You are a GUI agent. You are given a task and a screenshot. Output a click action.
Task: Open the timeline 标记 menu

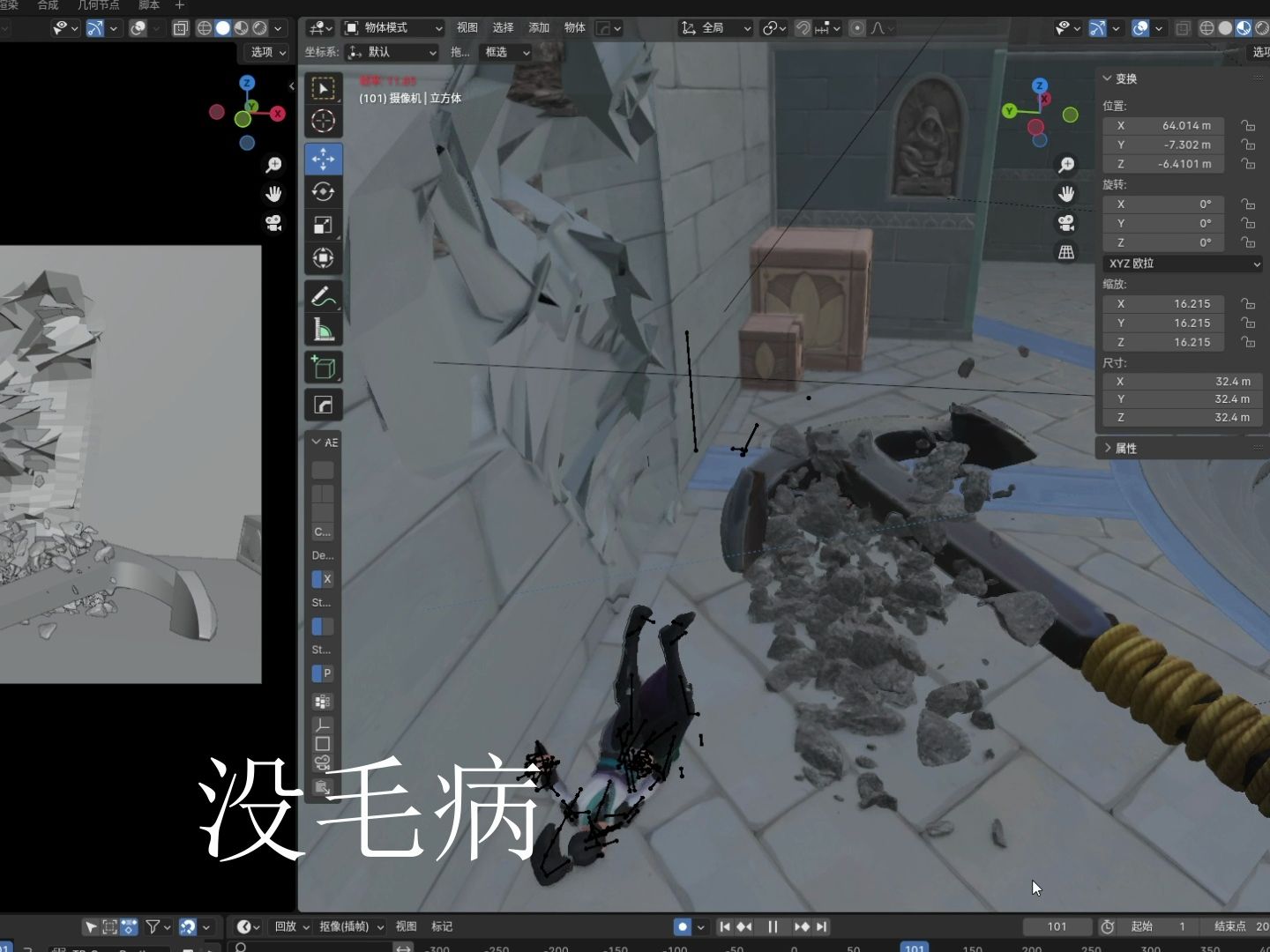pos(442,926)
